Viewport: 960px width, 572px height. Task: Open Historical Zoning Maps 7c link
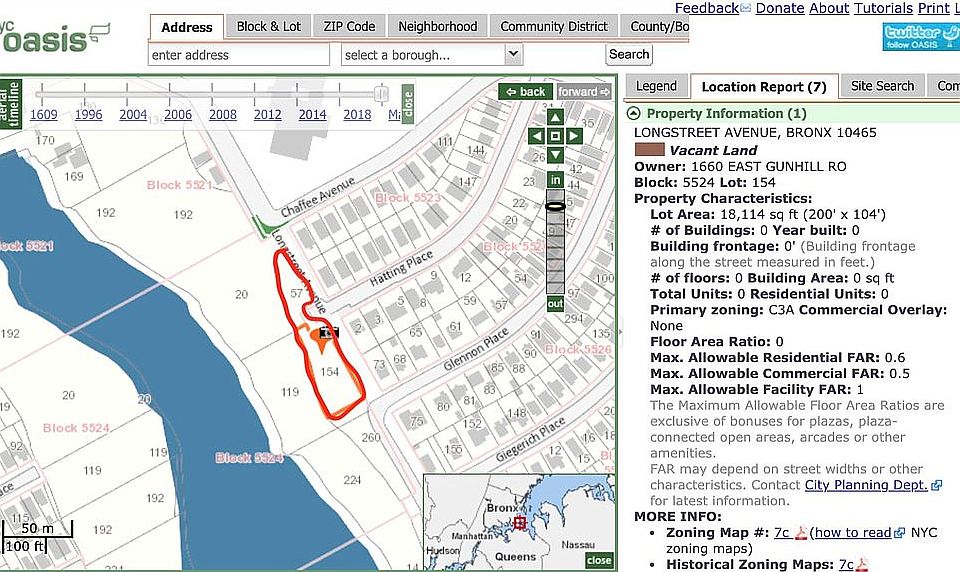pos(846,565)
